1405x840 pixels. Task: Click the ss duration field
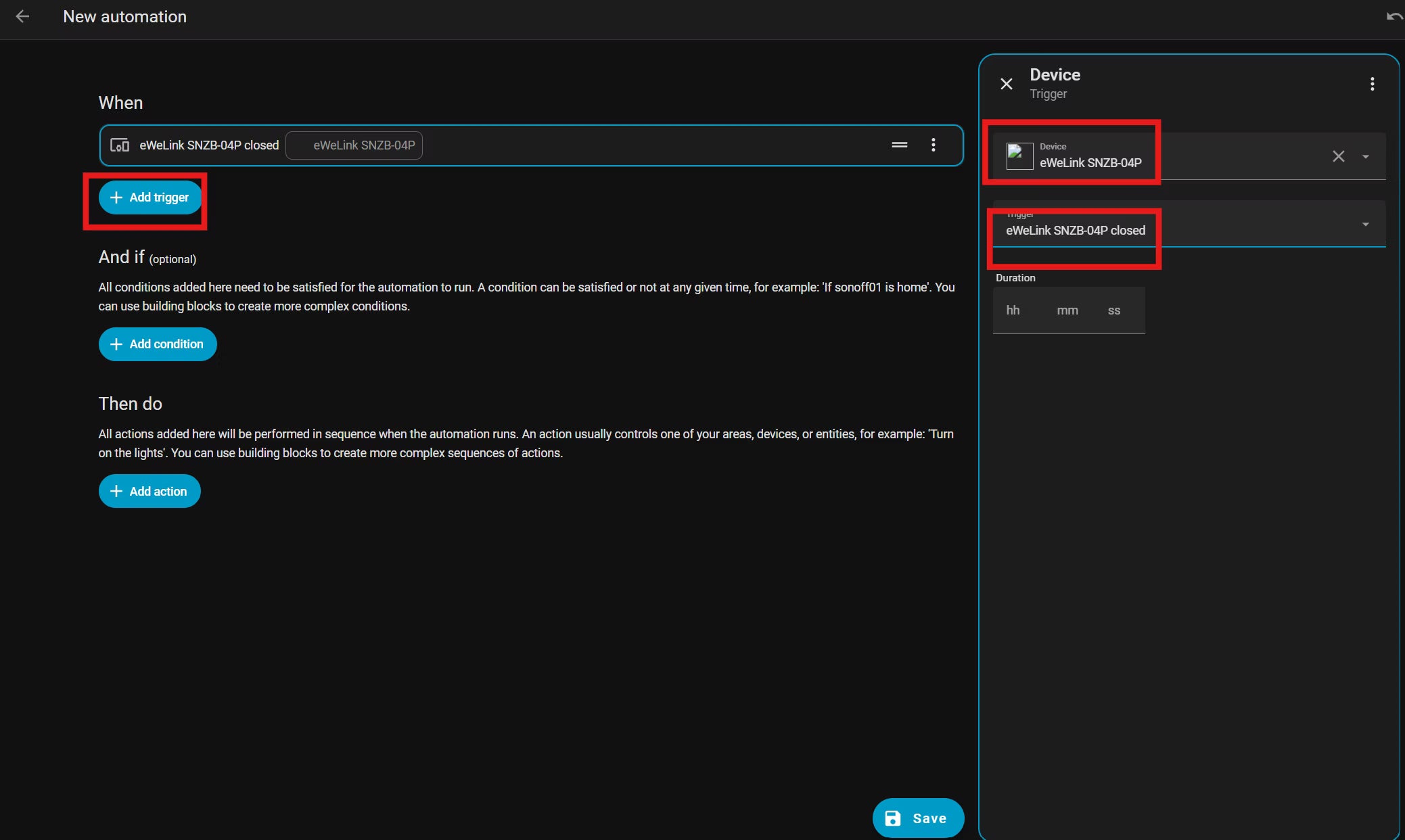[1114, 310]
